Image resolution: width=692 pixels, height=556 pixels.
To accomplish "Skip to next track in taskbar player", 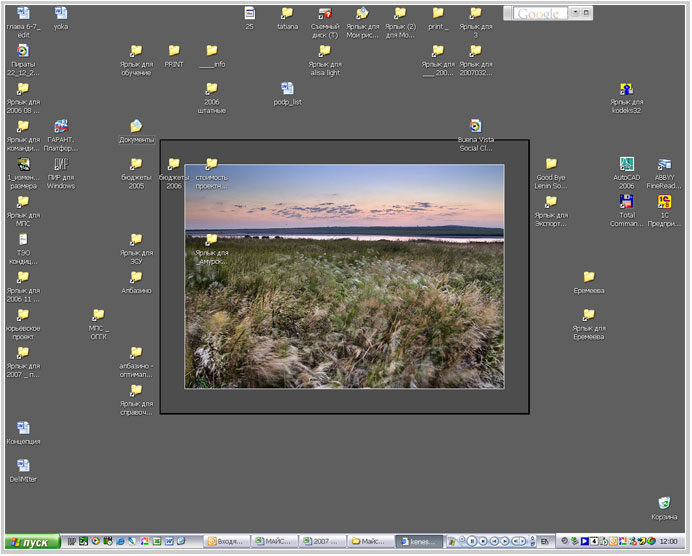I will click(505, 541).
